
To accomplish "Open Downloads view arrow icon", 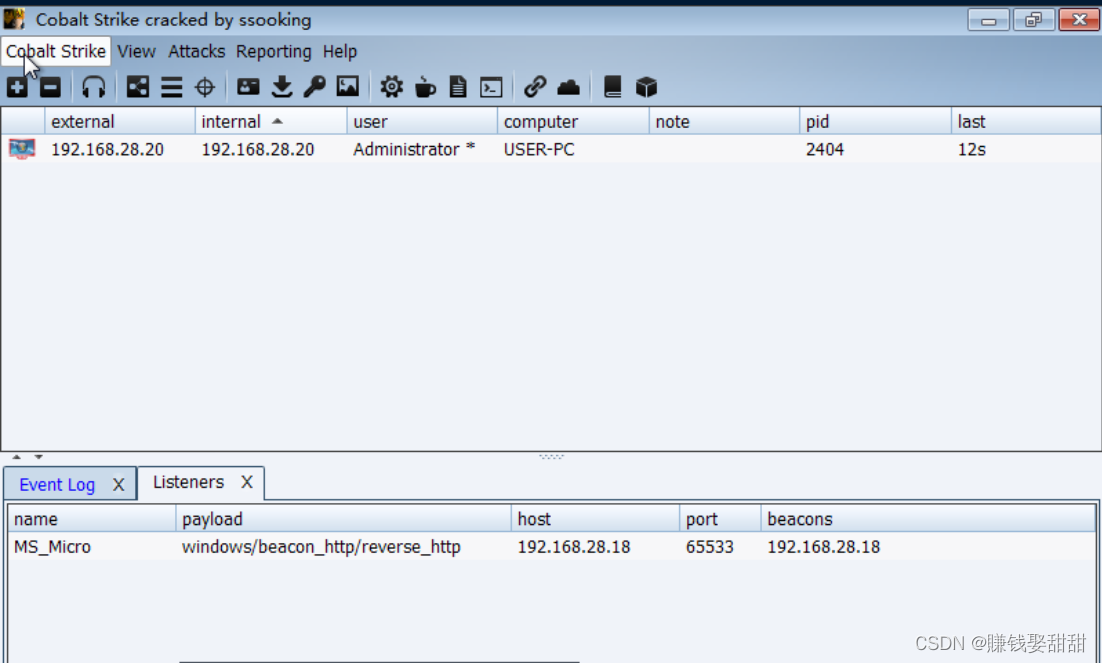I will click(282, 87).
